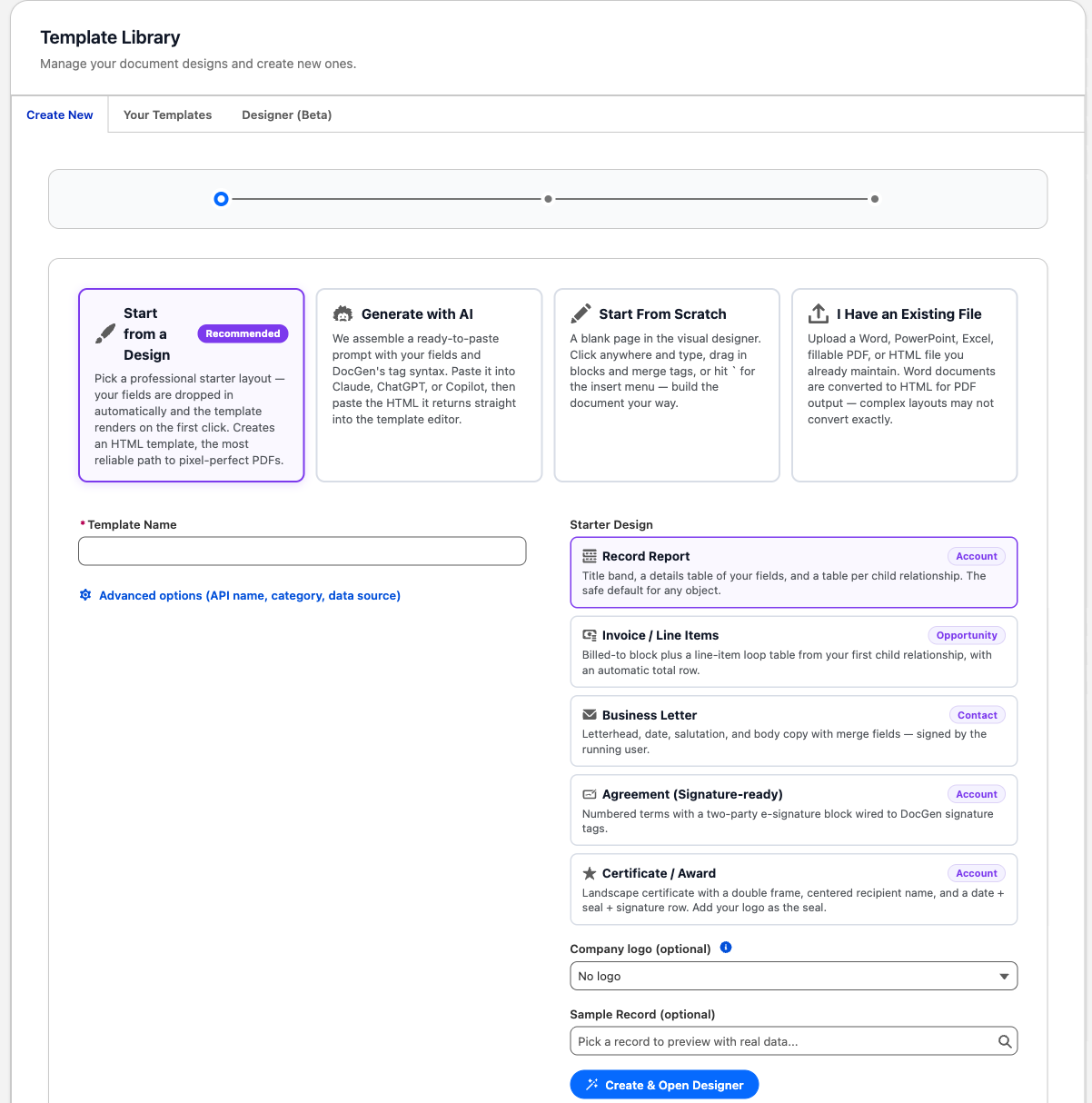Image resolution: width=1092 pixels, height=1103 pixels.
Task: Click the Opportunity badge
Action: coord(967,635)
